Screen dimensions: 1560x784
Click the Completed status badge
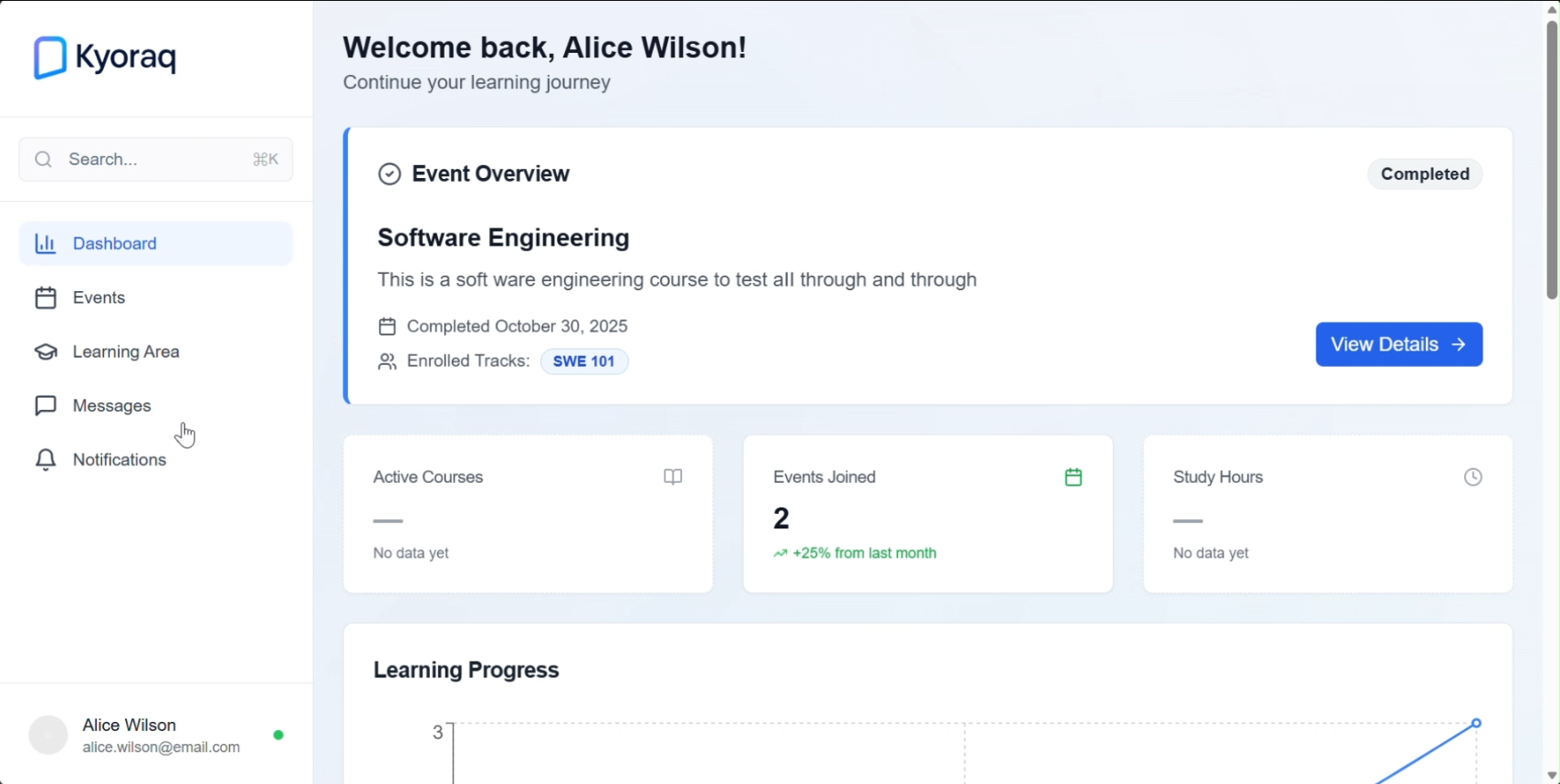(x=1424, y=174)
